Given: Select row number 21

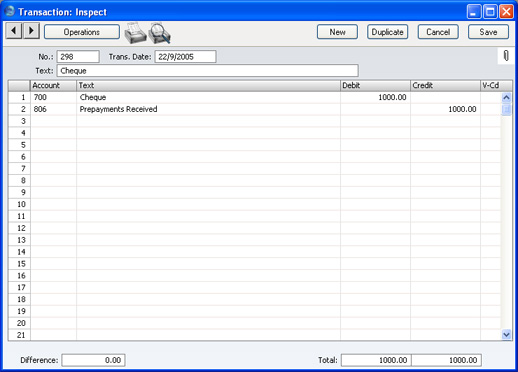Looking at the screenshot, I should point(19,335).
